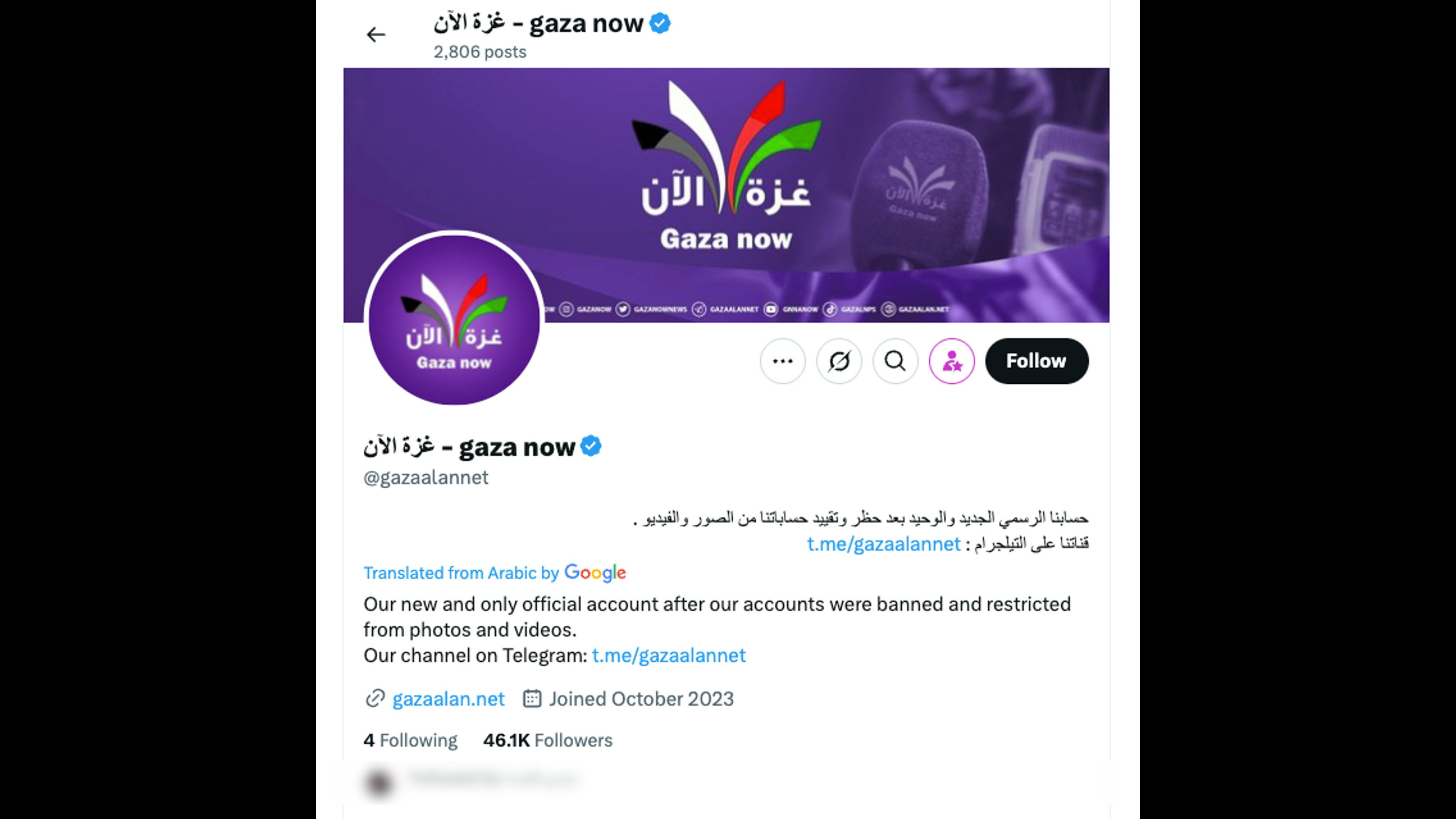Open the round Gaza now profile picture
This screenshot has width=1456, height=819.
tap(454, 319)
